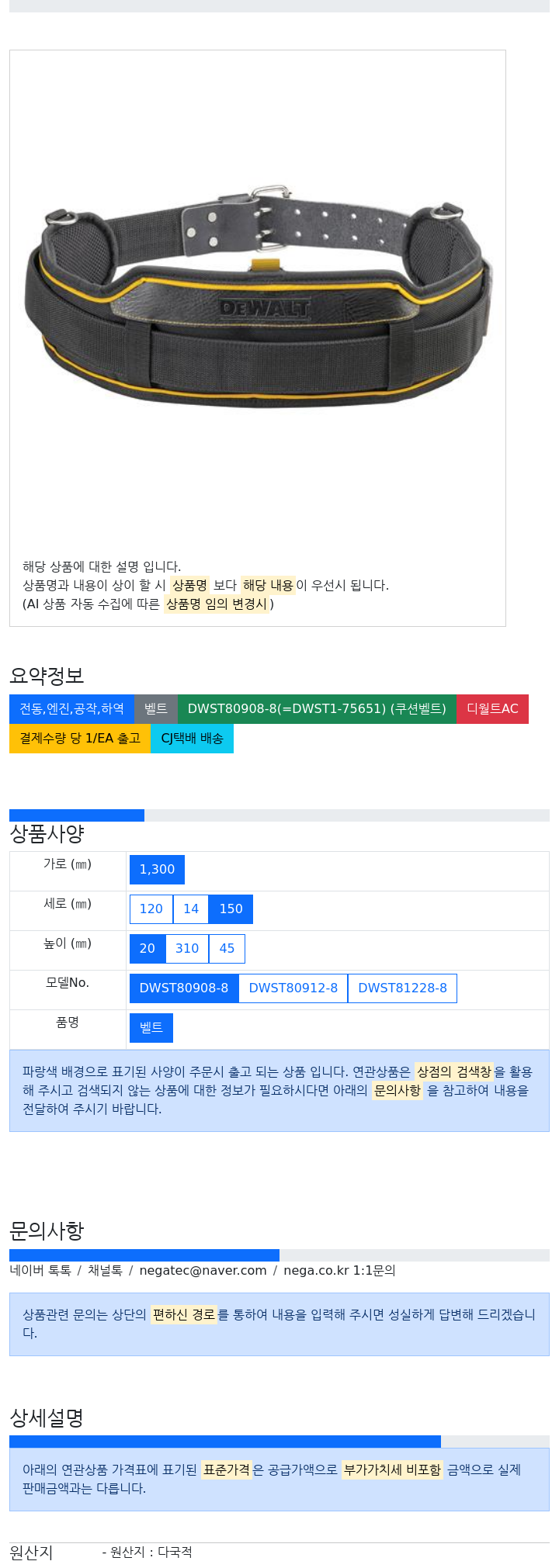Click the gray 벨트 tag
Image resolution: width=559 pixels, height=1568 pixels.
(x=156, y=709)
